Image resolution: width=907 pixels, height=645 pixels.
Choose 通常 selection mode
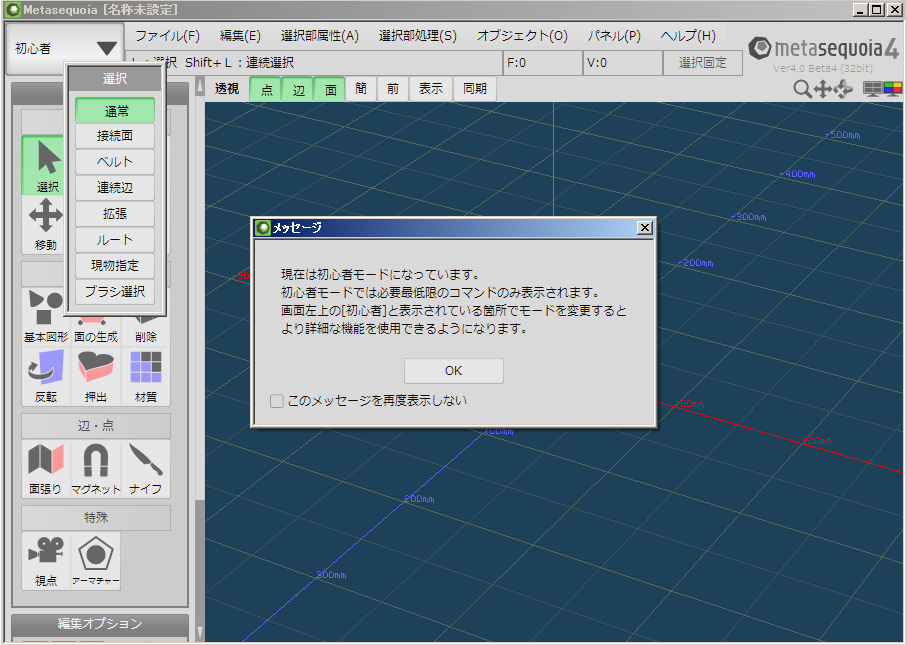click(x=115, y=110)
